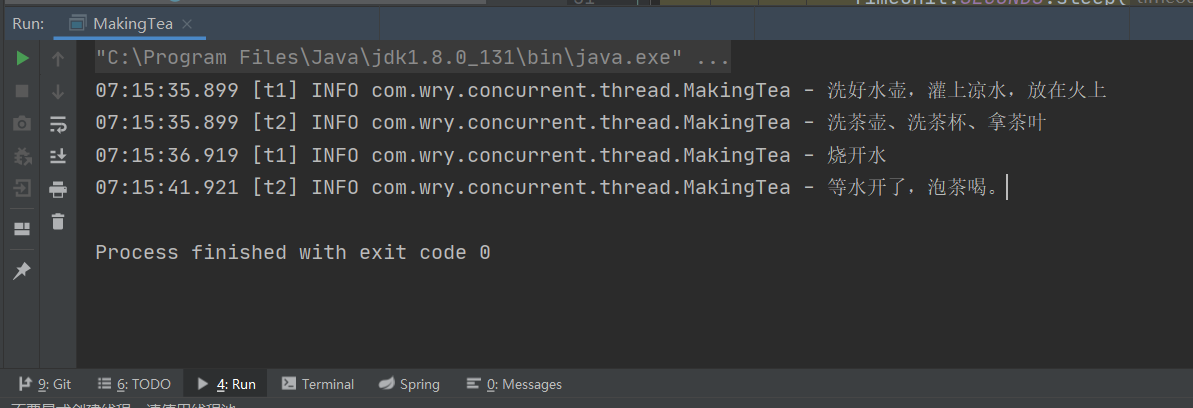This screenshot has width=1193, height=408.
Task: Click the java.exe command line in console
Action: [412, 58]
